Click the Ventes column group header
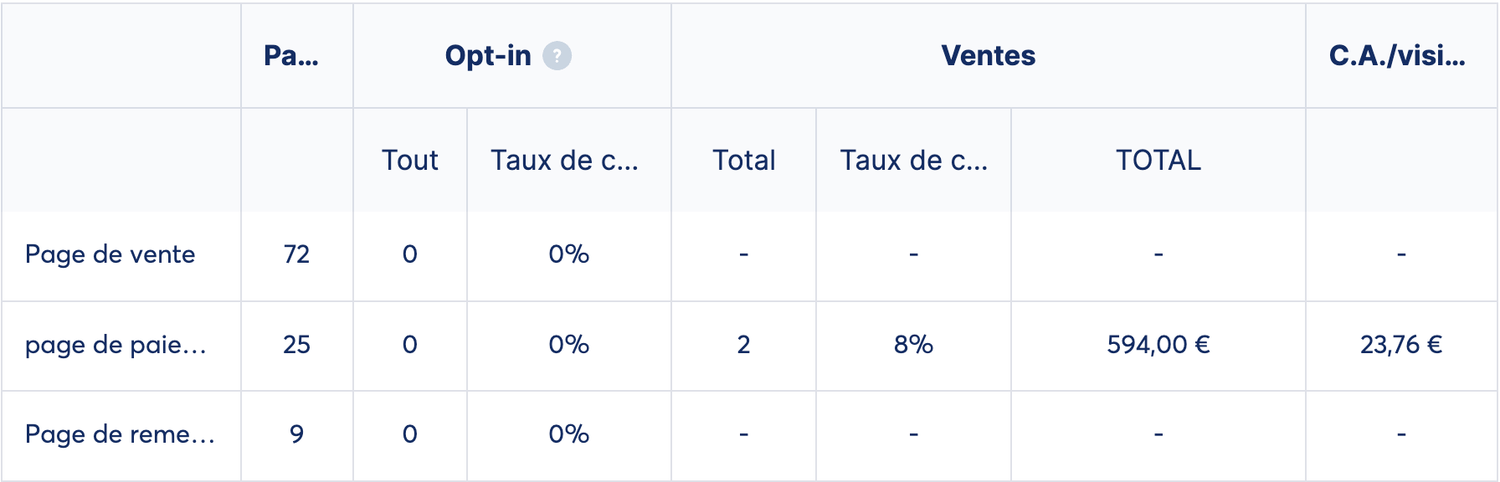Image resolution: width=1500 pixels, height=482 pixels. (x=988, y=56)
